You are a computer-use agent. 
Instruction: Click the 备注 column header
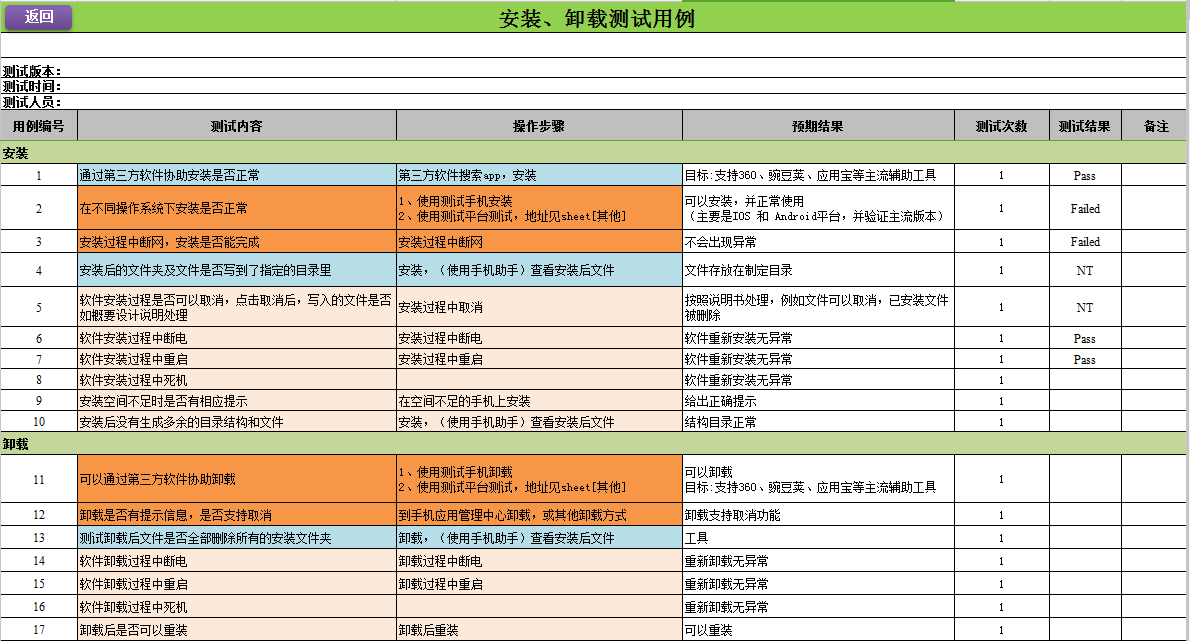click(1156, 126)
